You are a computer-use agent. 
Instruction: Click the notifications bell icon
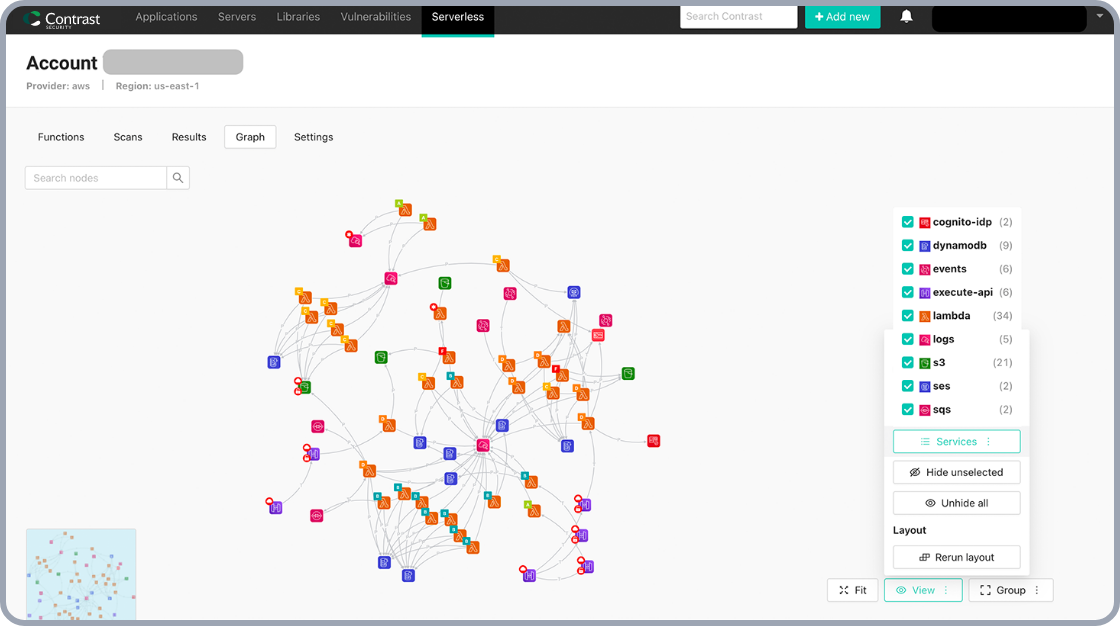click(x=906, y=17)
